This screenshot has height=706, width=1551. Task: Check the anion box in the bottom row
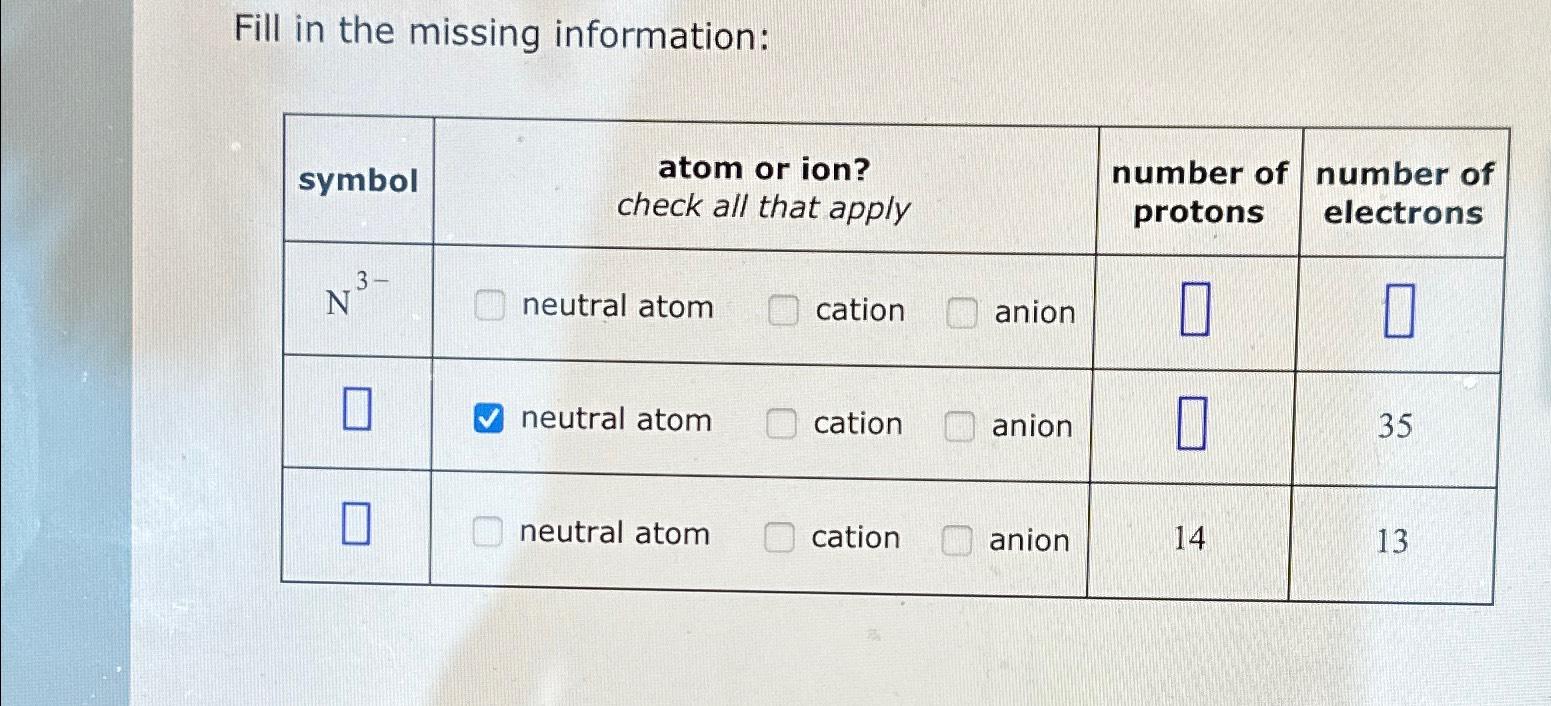(956, 542)
